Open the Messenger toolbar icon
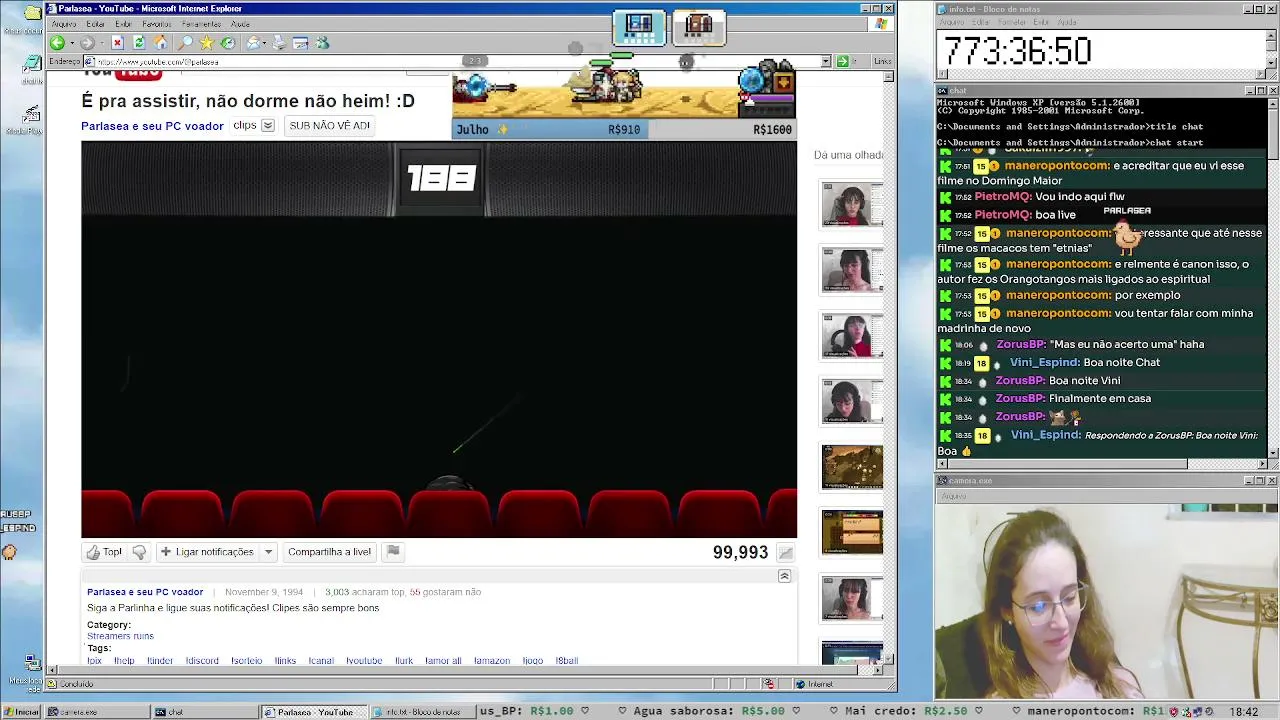This screenshot has width=1280, height=720. [x=322, y=43]
